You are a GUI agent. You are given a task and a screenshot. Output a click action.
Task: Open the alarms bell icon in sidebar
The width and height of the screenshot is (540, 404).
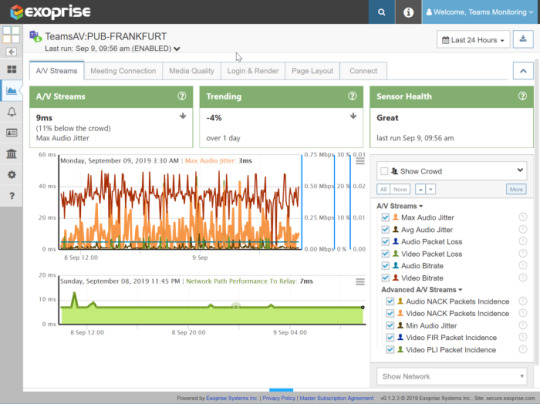tap(11, 112)
